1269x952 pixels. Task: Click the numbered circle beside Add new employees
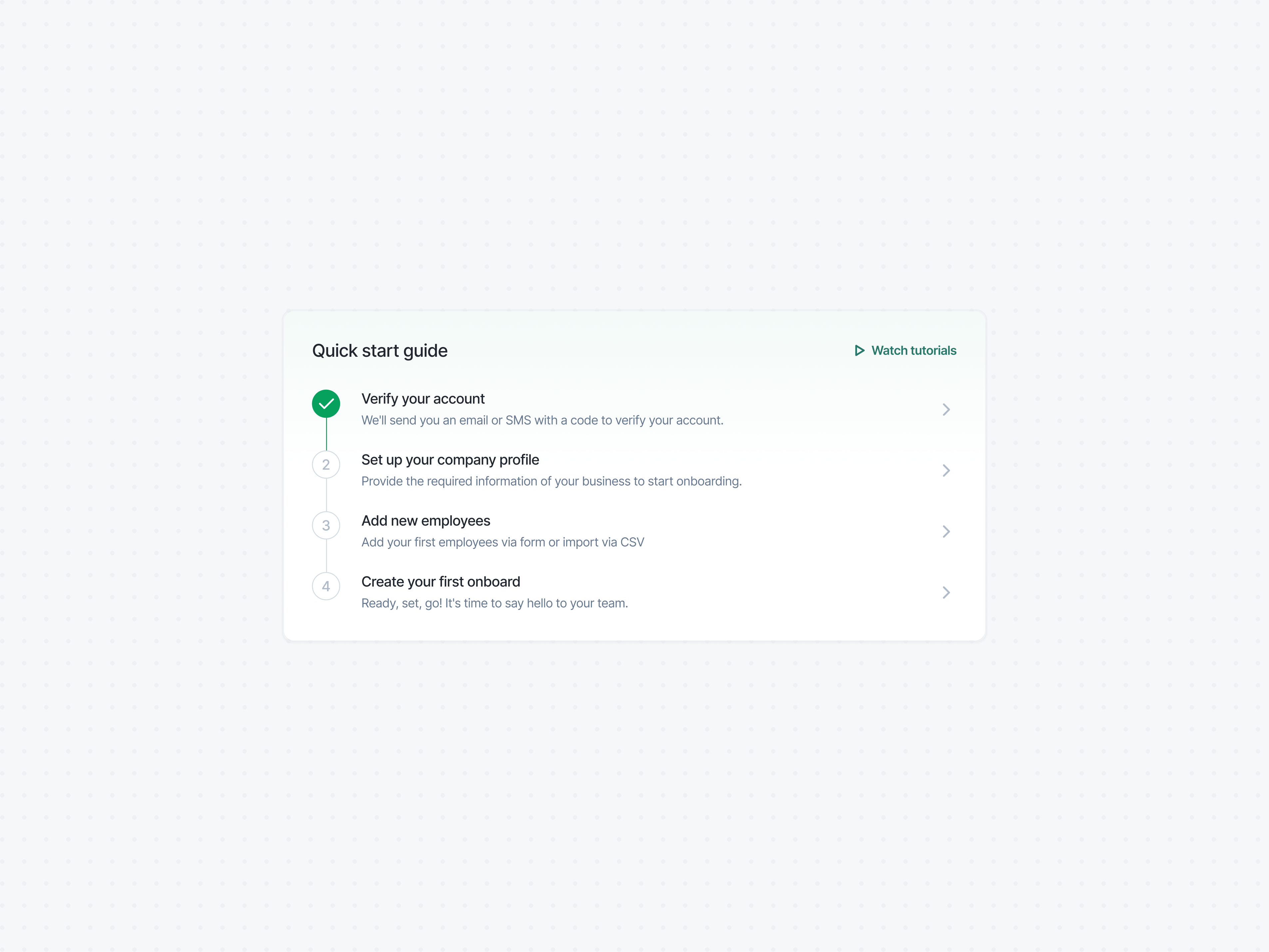326,526
